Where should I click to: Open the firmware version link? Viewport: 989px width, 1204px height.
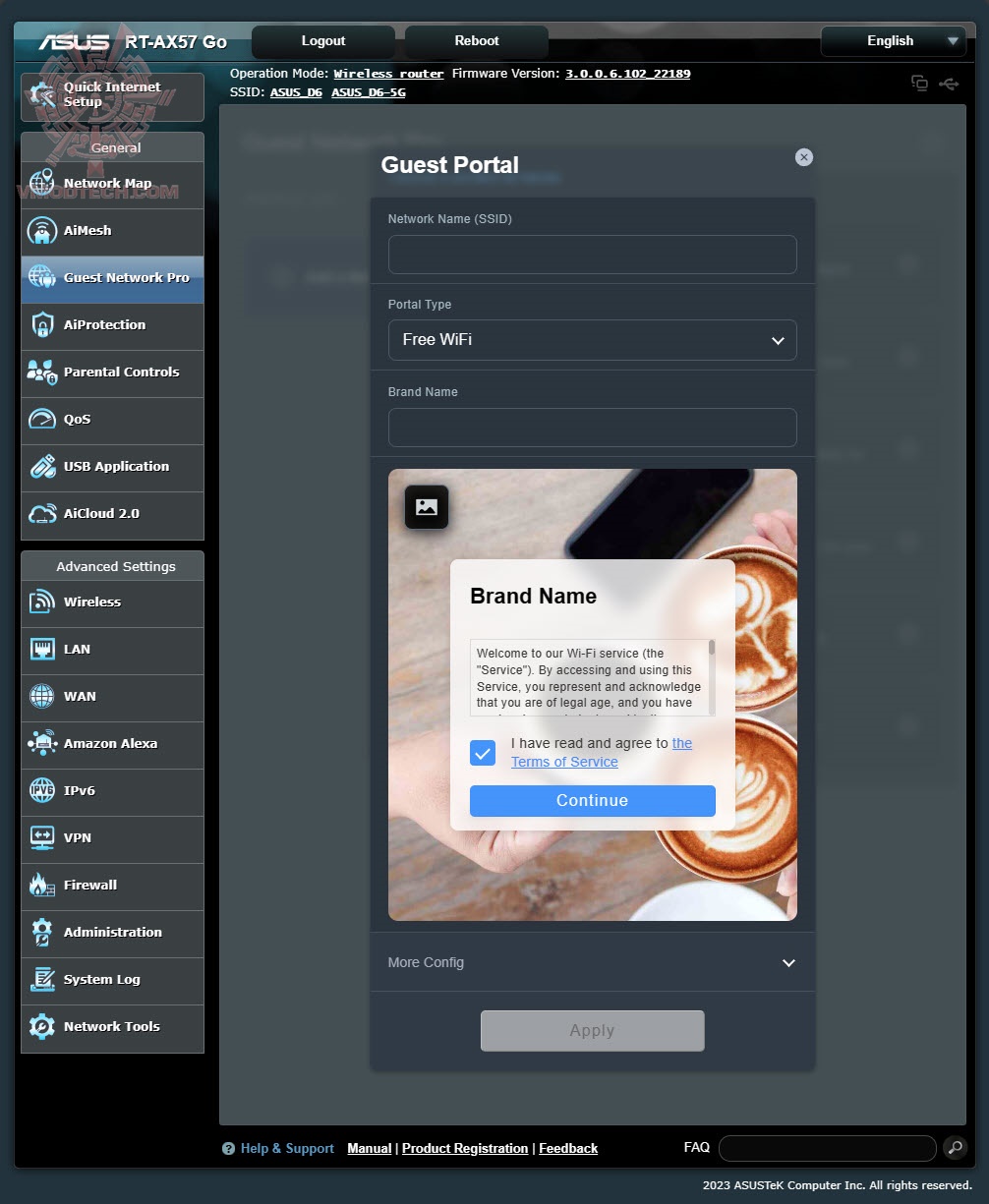pyautogui.click(x=628, y=74)
